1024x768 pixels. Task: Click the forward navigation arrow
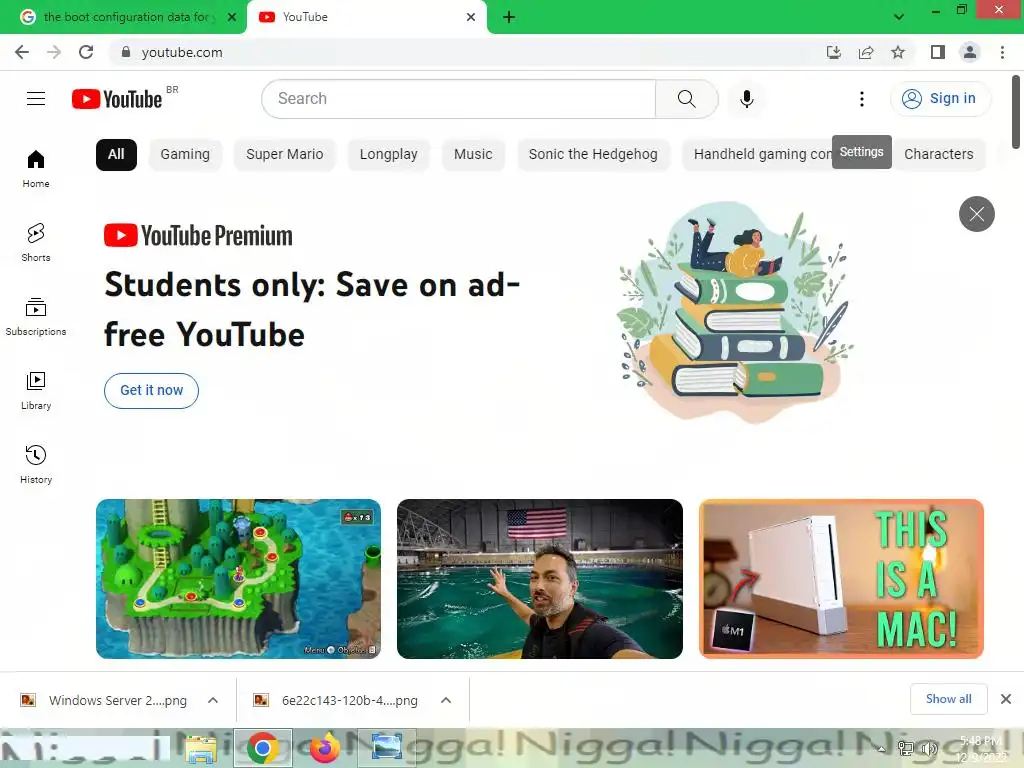[54, 52]
